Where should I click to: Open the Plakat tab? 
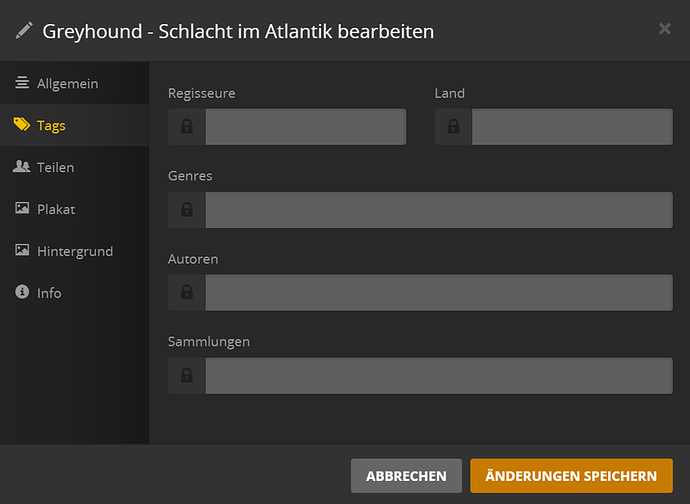pos(55,209)
